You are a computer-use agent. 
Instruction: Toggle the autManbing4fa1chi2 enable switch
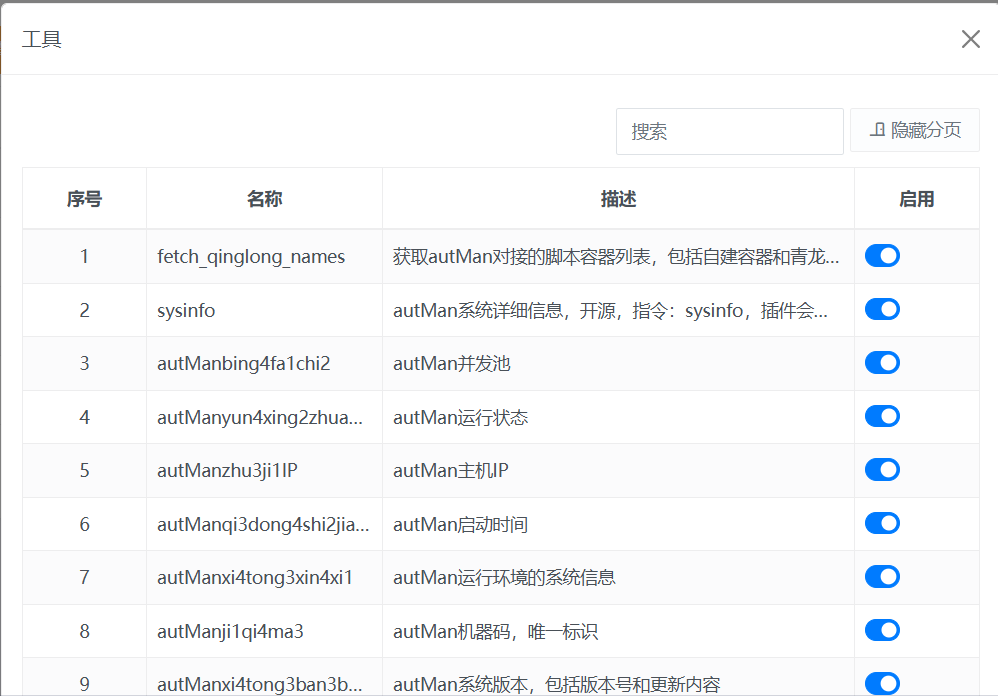[x=882, y=363]
